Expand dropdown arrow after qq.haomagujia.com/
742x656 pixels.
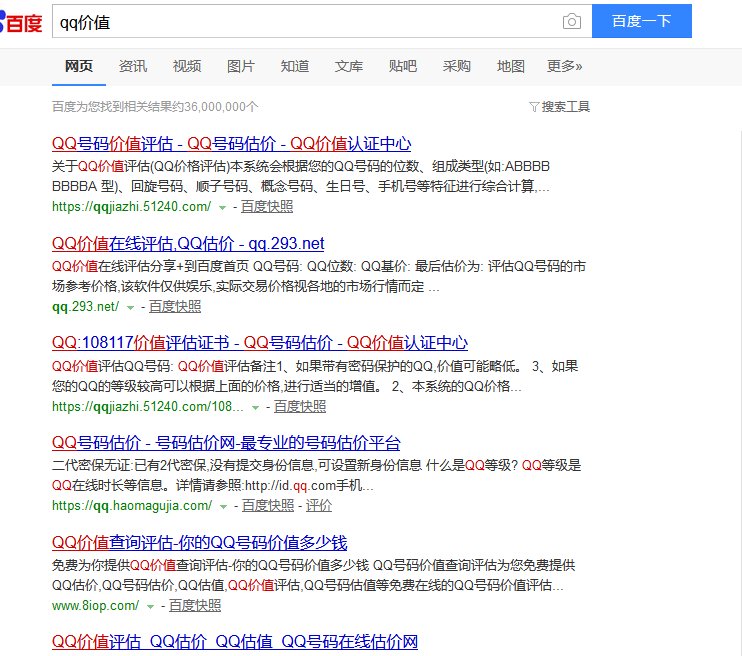click(223, 506)
